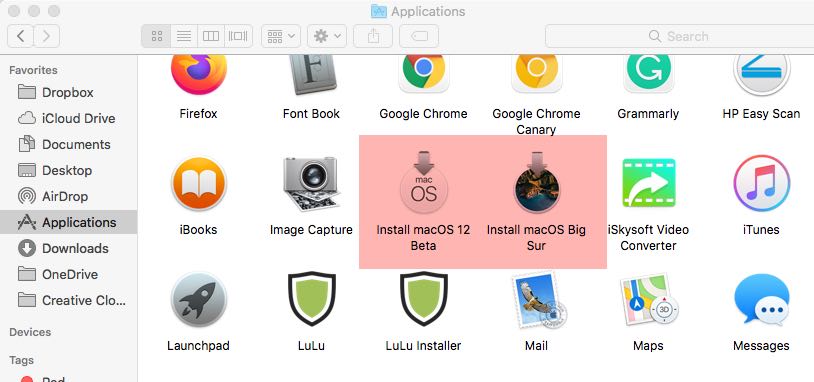Click the 'Image Capture' label text

pyautogui.click(x=311, y=229)
